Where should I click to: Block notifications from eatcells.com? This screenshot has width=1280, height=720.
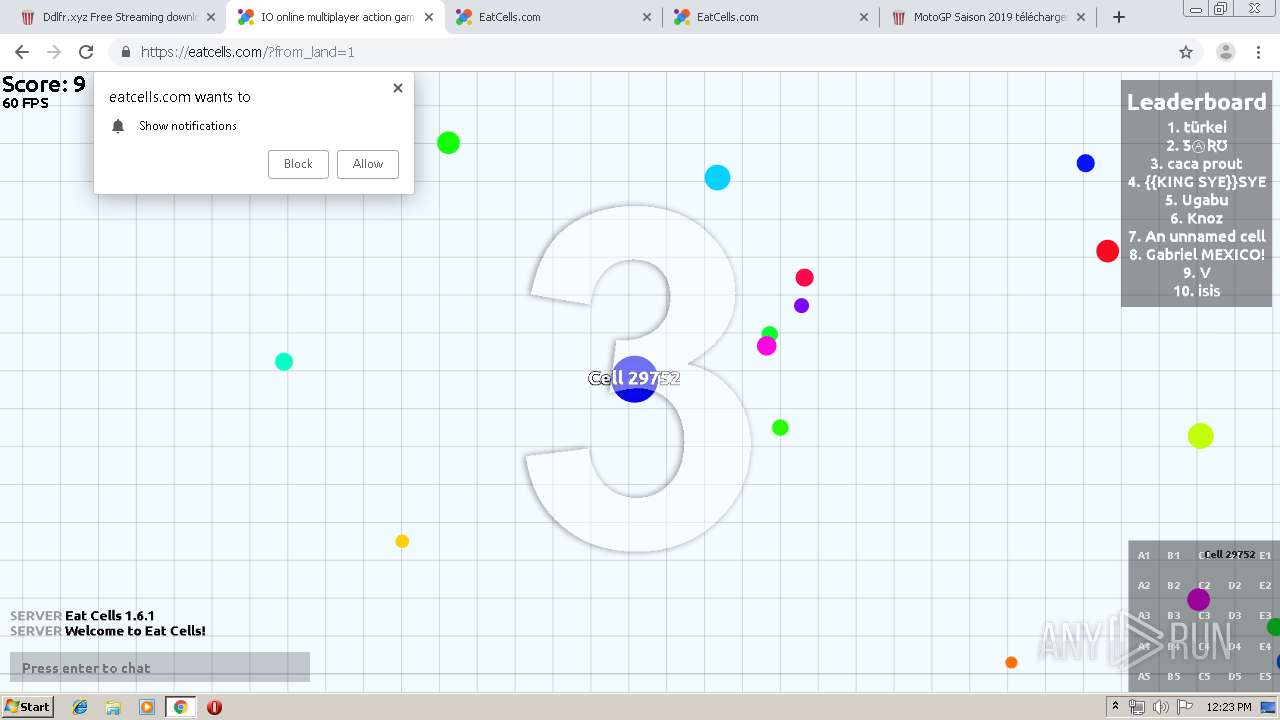pyautogui.click(x=298, y=164)
